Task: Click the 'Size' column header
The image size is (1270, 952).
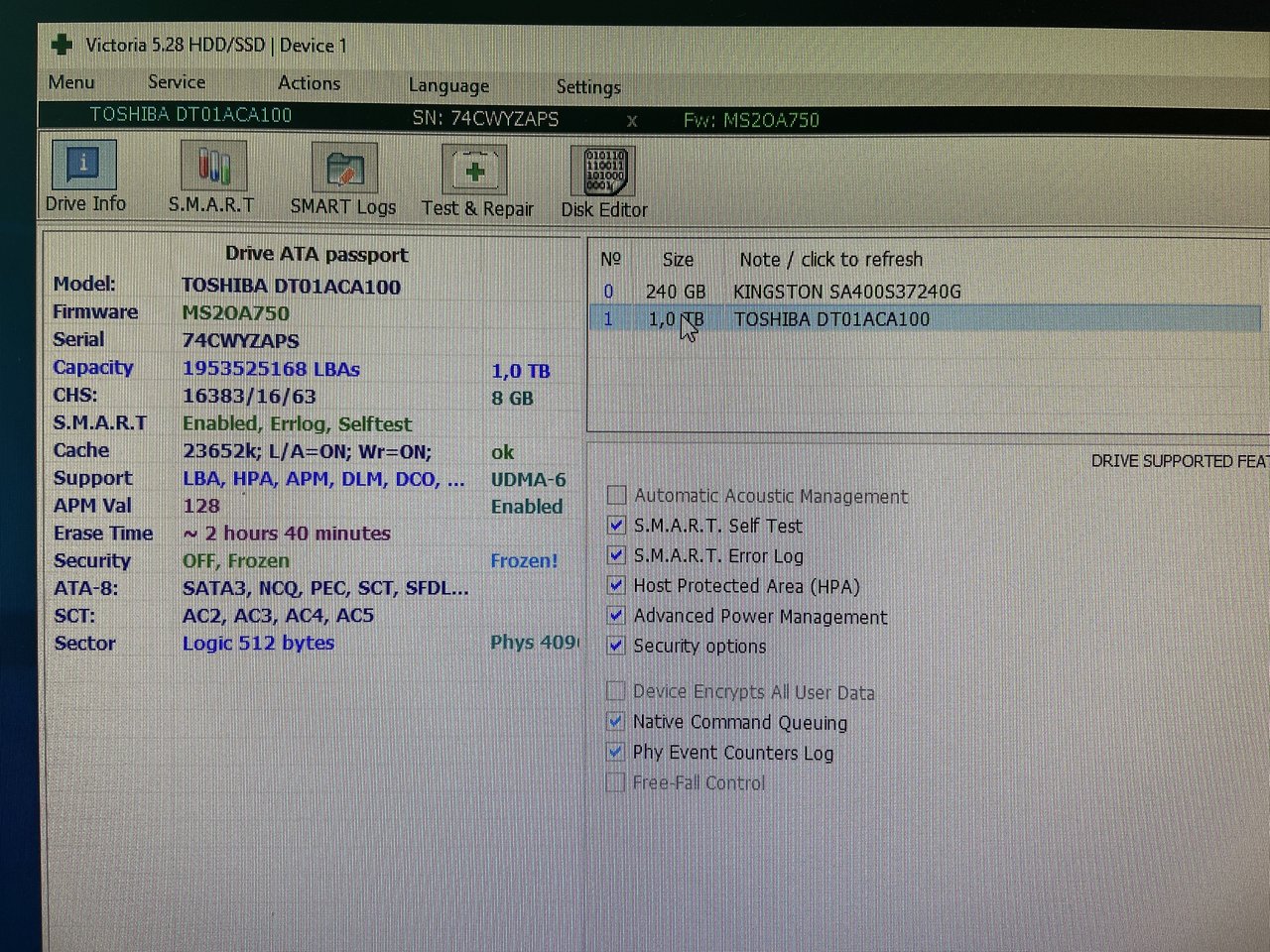Action: click(x=678, y=260)
